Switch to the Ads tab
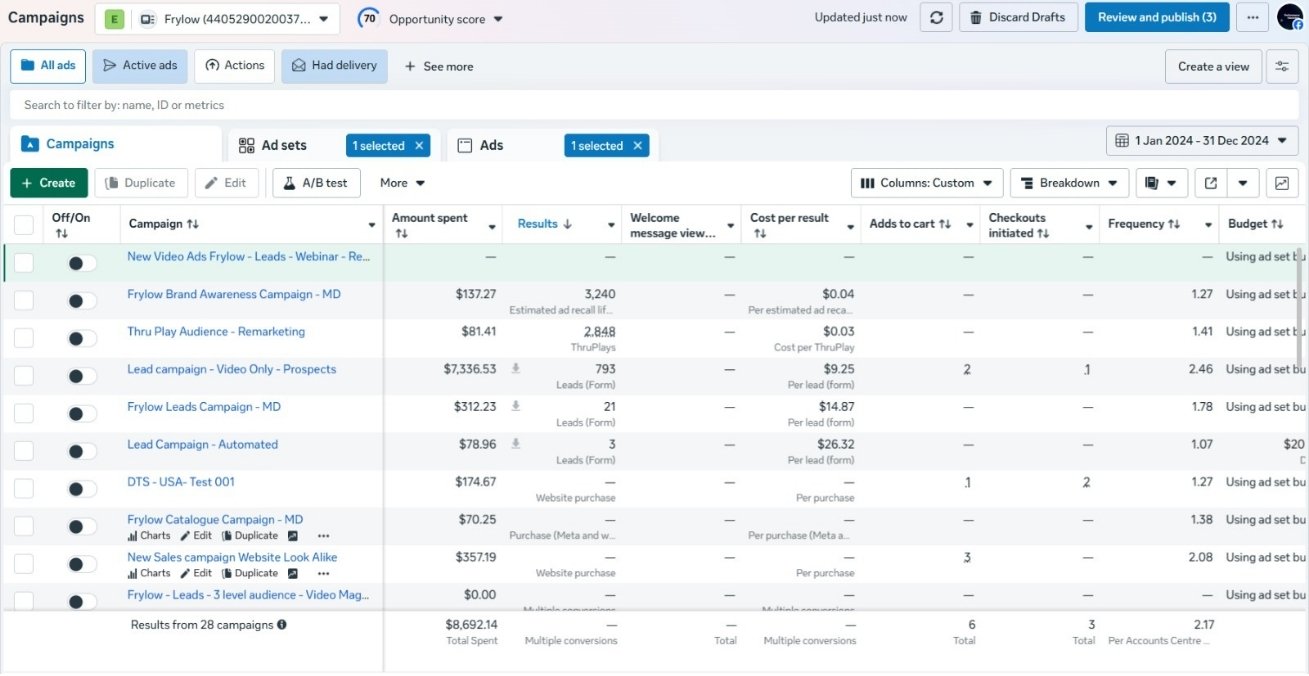 (x=491, y=146)
